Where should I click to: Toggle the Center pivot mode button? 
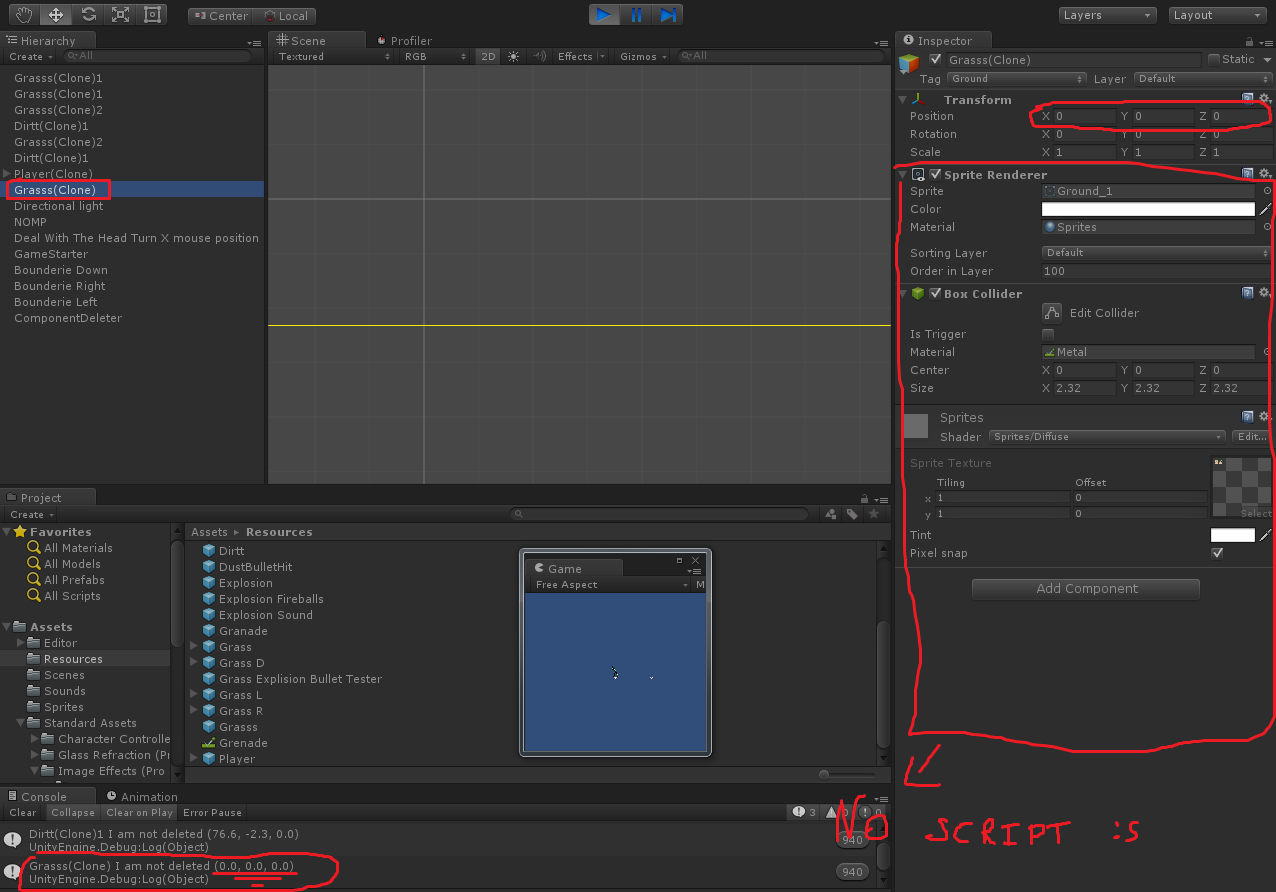coord(220,16)
